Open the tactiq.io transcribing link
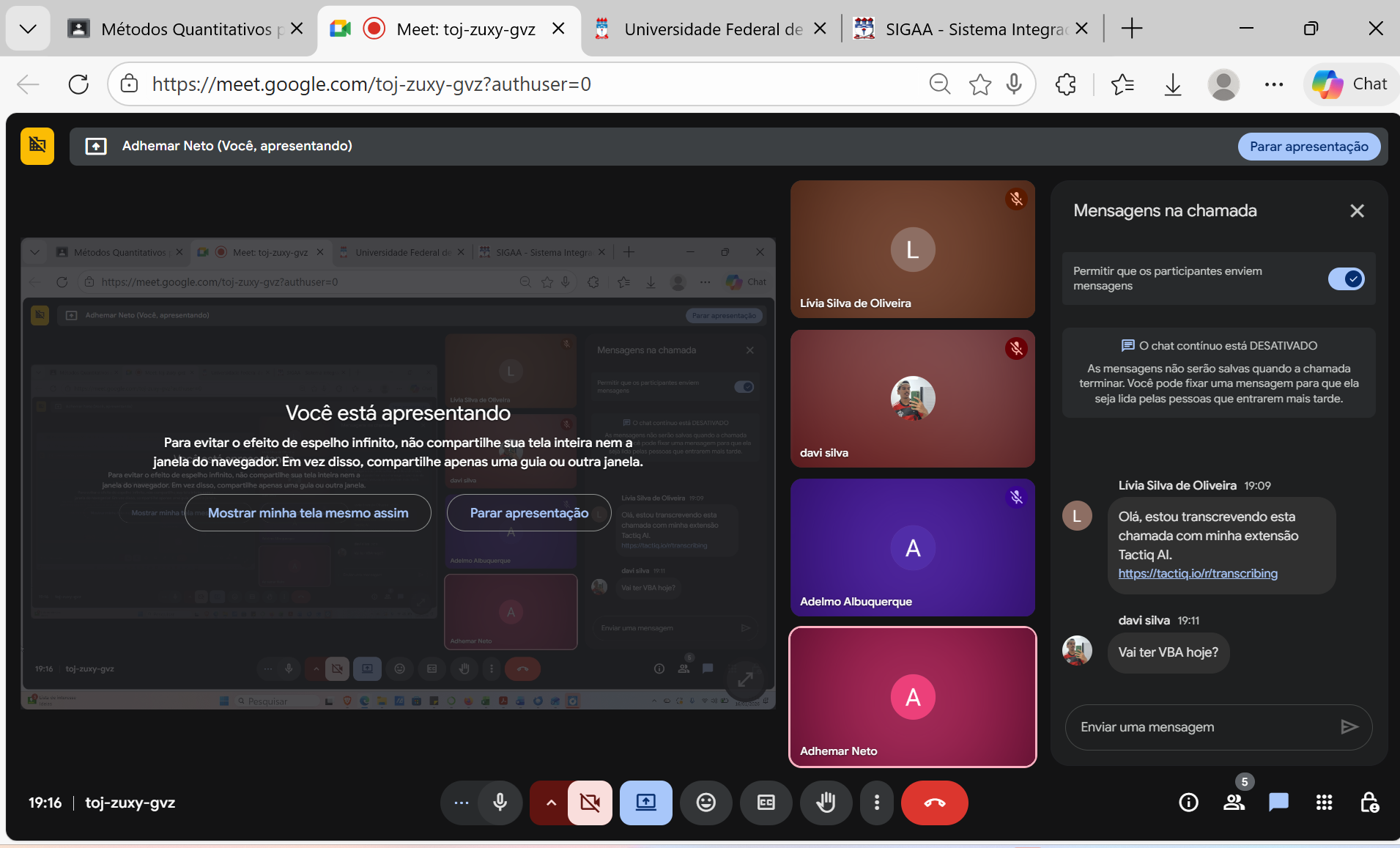 coord(1198,573)
